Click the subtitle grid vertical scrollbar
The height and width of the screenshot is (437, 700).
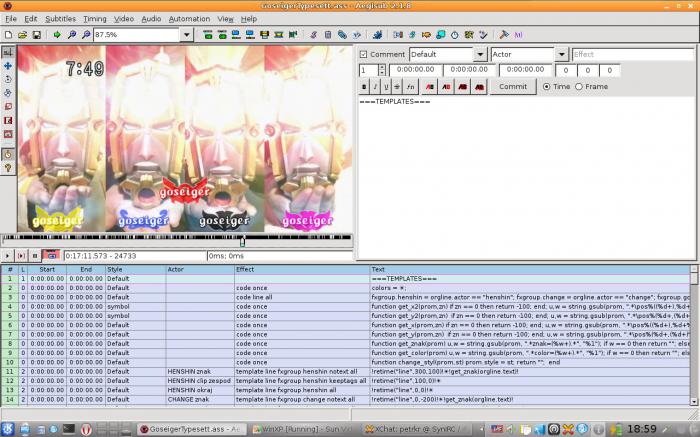point(694,335)
